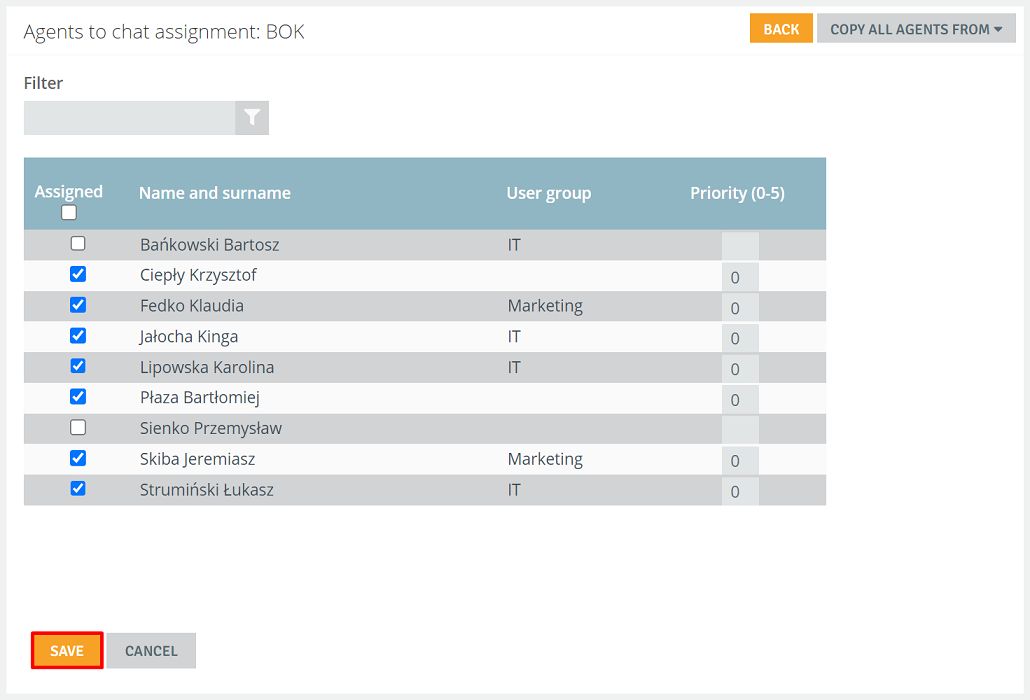Select the name Jałocha Kinga
1030x700 pixels.
point(189,337)
